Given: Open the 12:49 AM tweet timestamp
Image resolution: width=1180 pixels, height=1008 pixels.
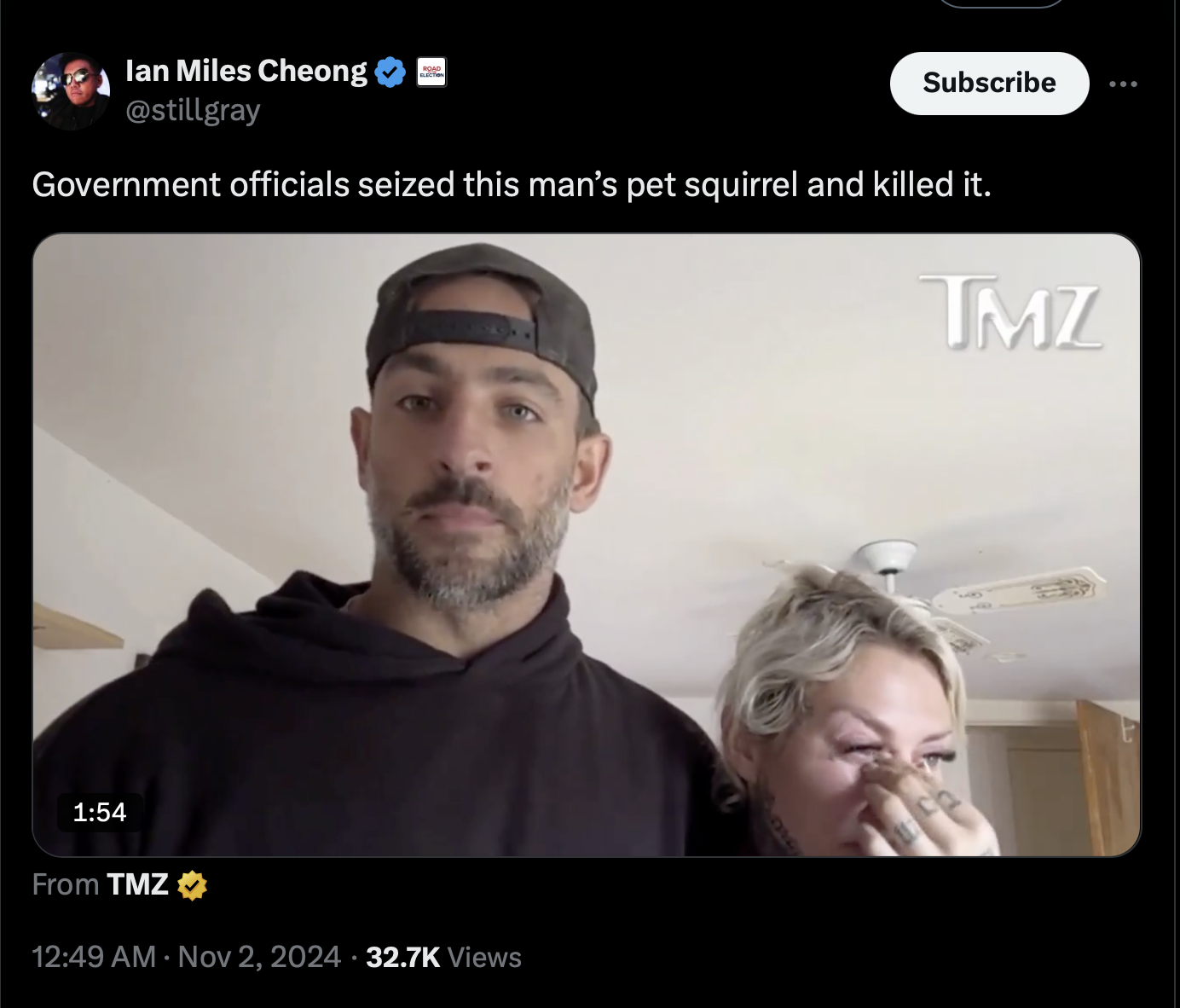Looking at the screenshot, I should pyautogui.click(x=94, y=957).
